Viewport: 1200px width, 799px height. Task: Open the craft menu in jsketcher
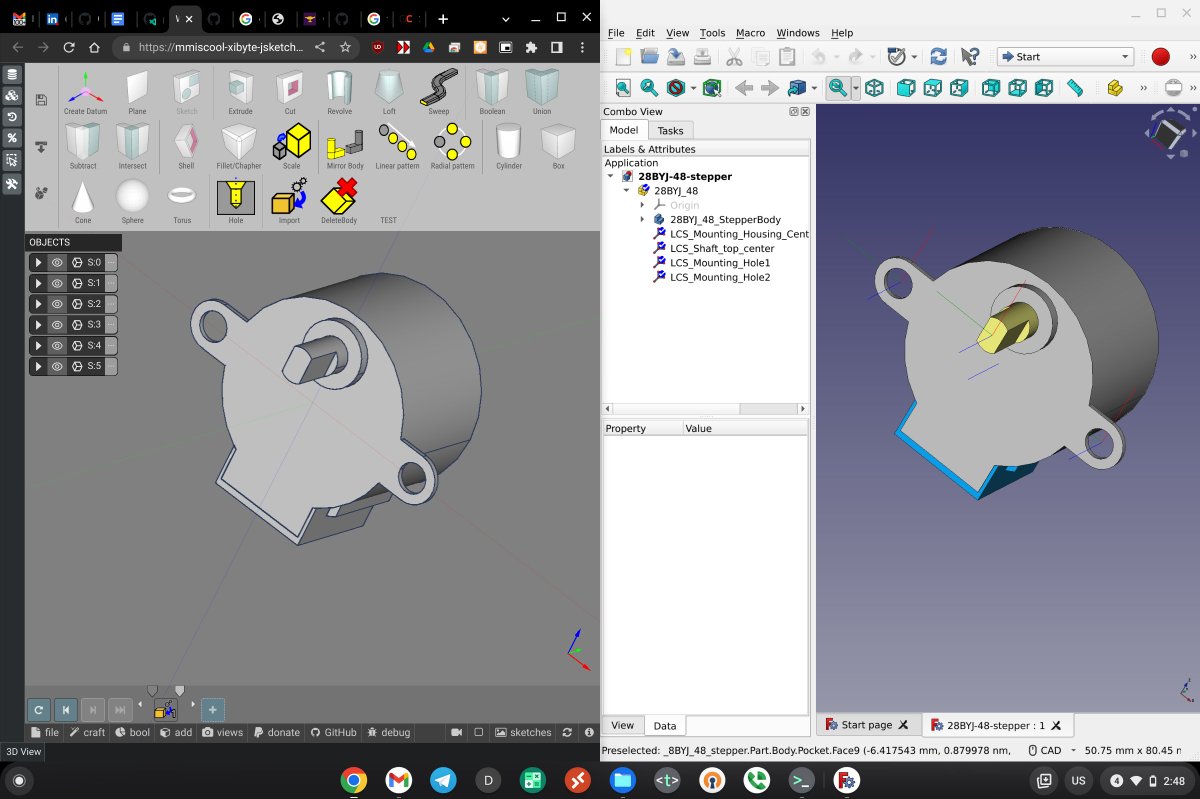[x=87, y=732]
